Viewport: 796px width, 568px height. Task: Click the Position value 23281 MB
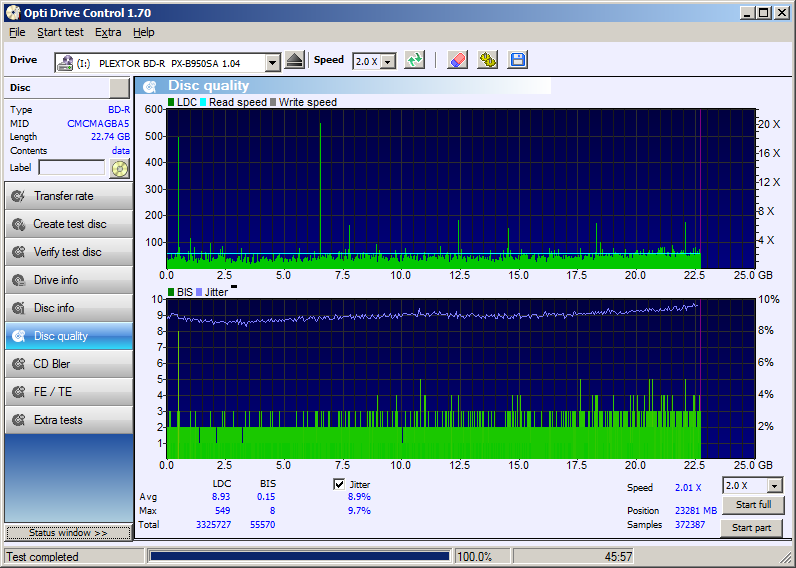695,511
